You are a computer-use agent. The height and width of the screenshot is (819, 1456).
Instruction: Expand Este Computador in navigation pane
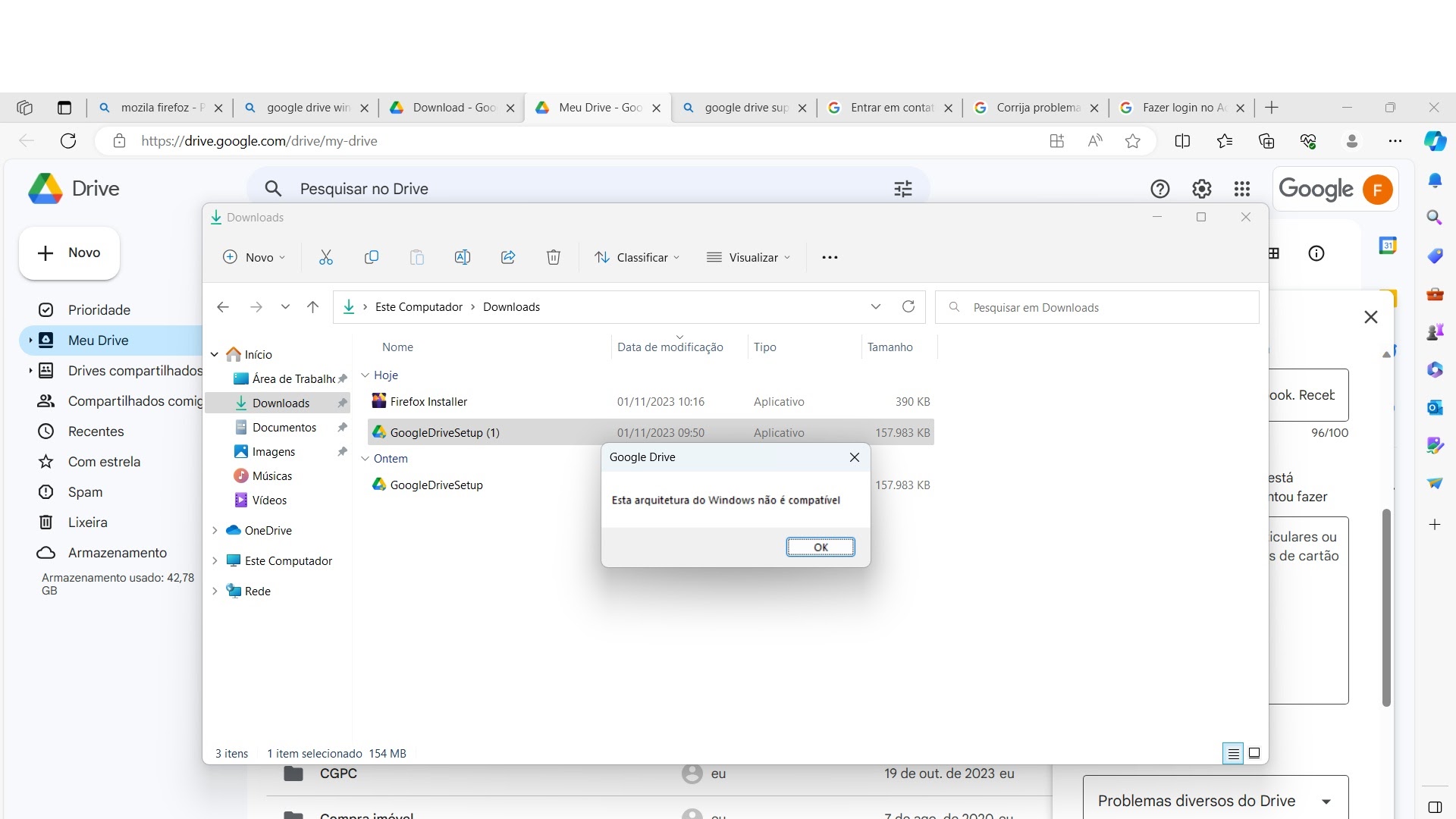215,561
